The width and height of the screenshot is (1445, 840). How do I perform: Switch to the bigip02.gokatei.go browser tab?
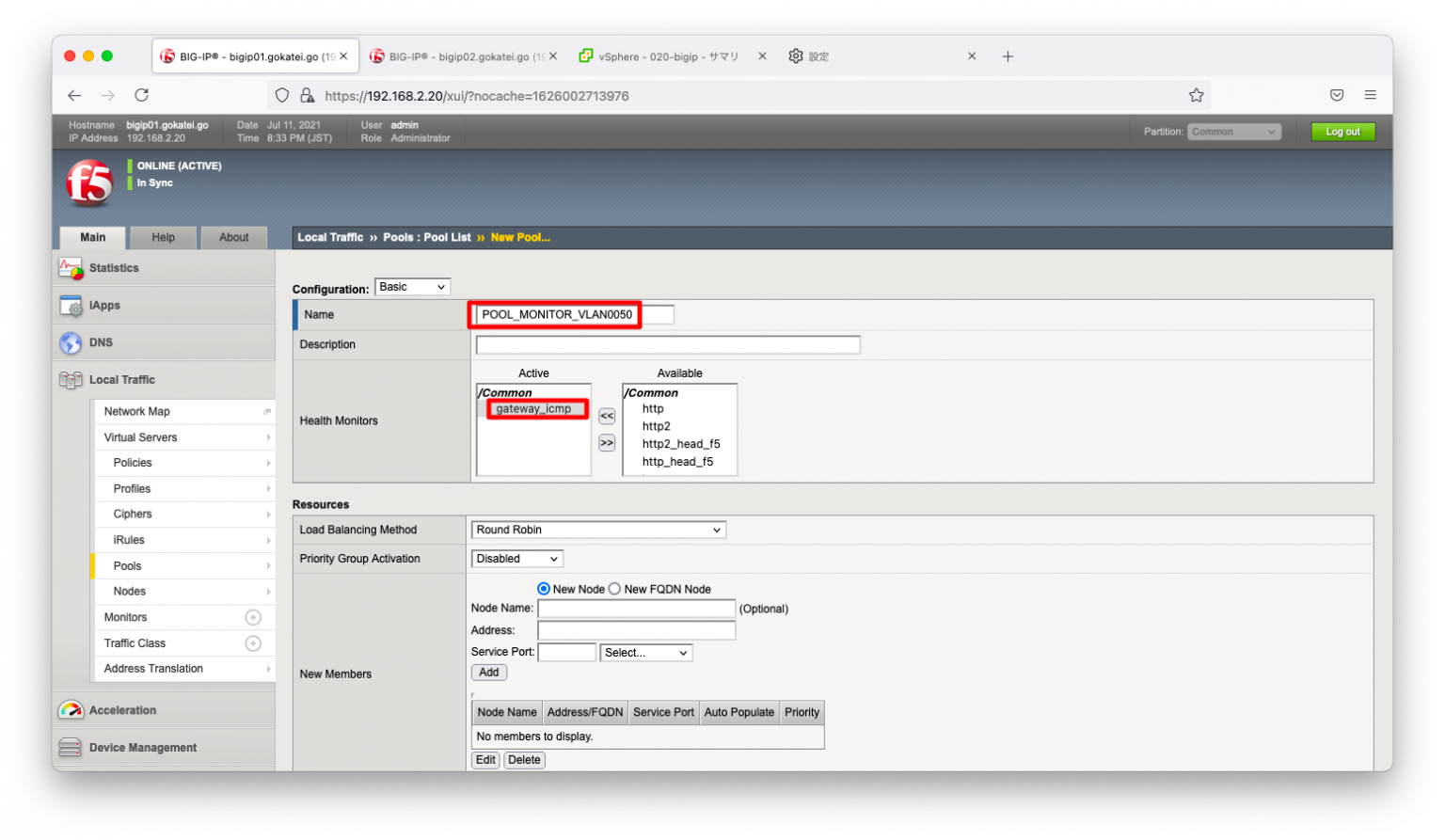[x=458, y=56]
